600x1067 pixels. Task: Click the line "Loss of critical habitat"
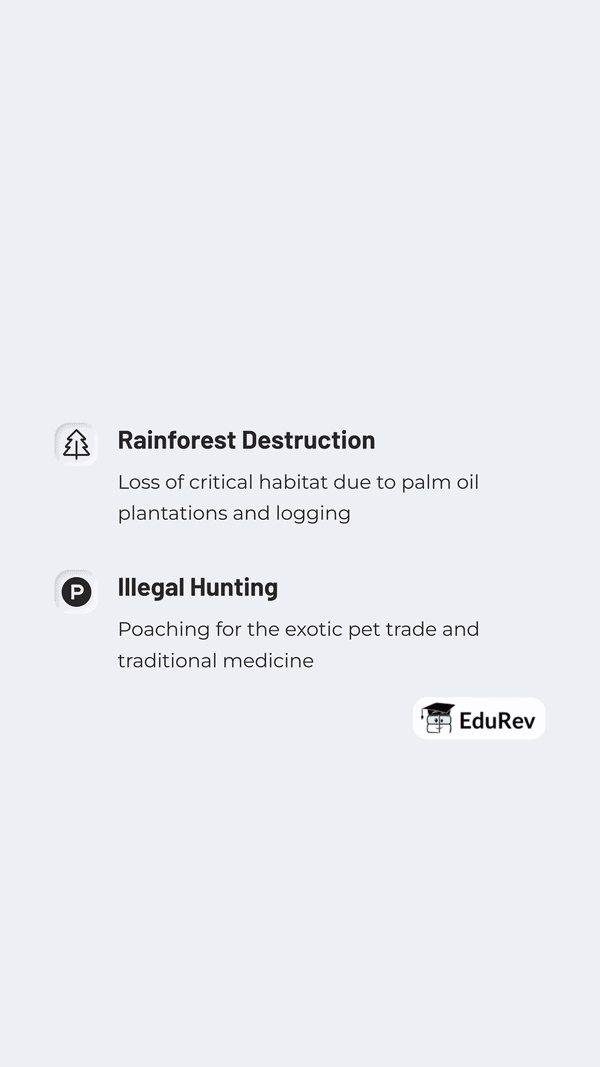click(298, 482)
